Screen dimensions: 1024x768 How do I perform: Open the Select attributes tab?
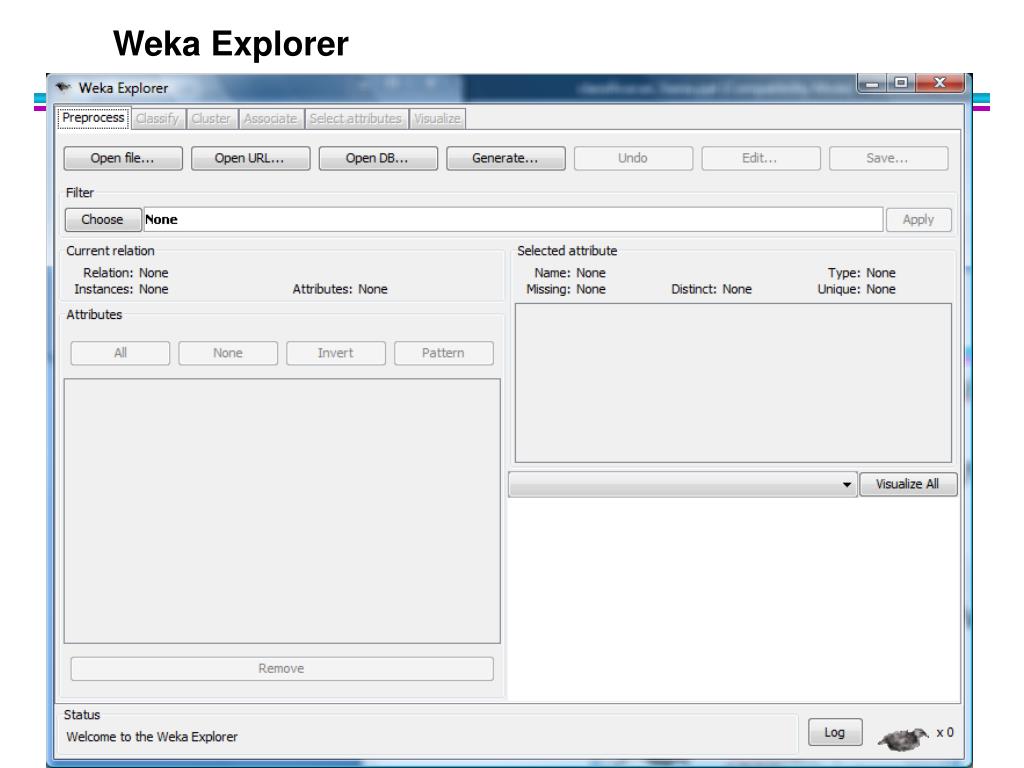click(x=356, y=119)
